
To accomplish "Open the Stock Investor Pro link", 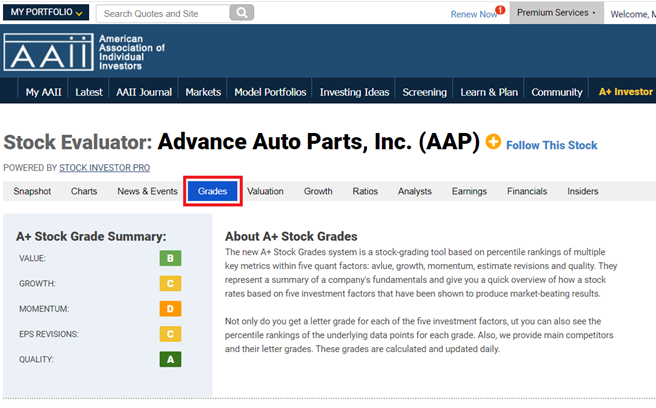I will click(x=105, y=168).
